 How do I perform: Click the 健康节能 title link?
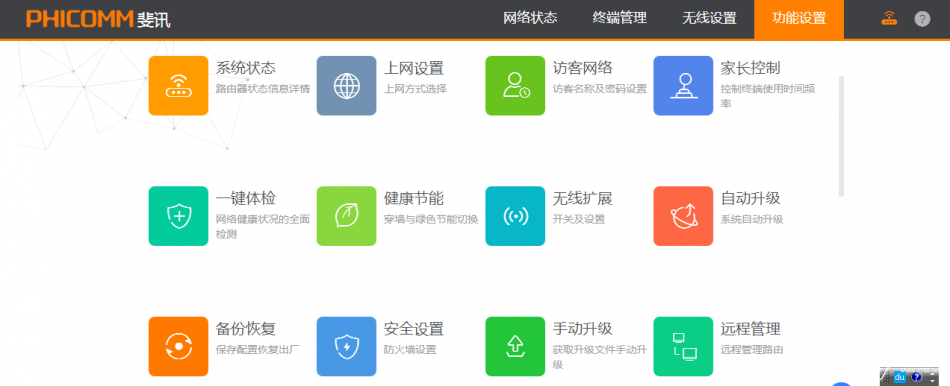pos(414,198)
